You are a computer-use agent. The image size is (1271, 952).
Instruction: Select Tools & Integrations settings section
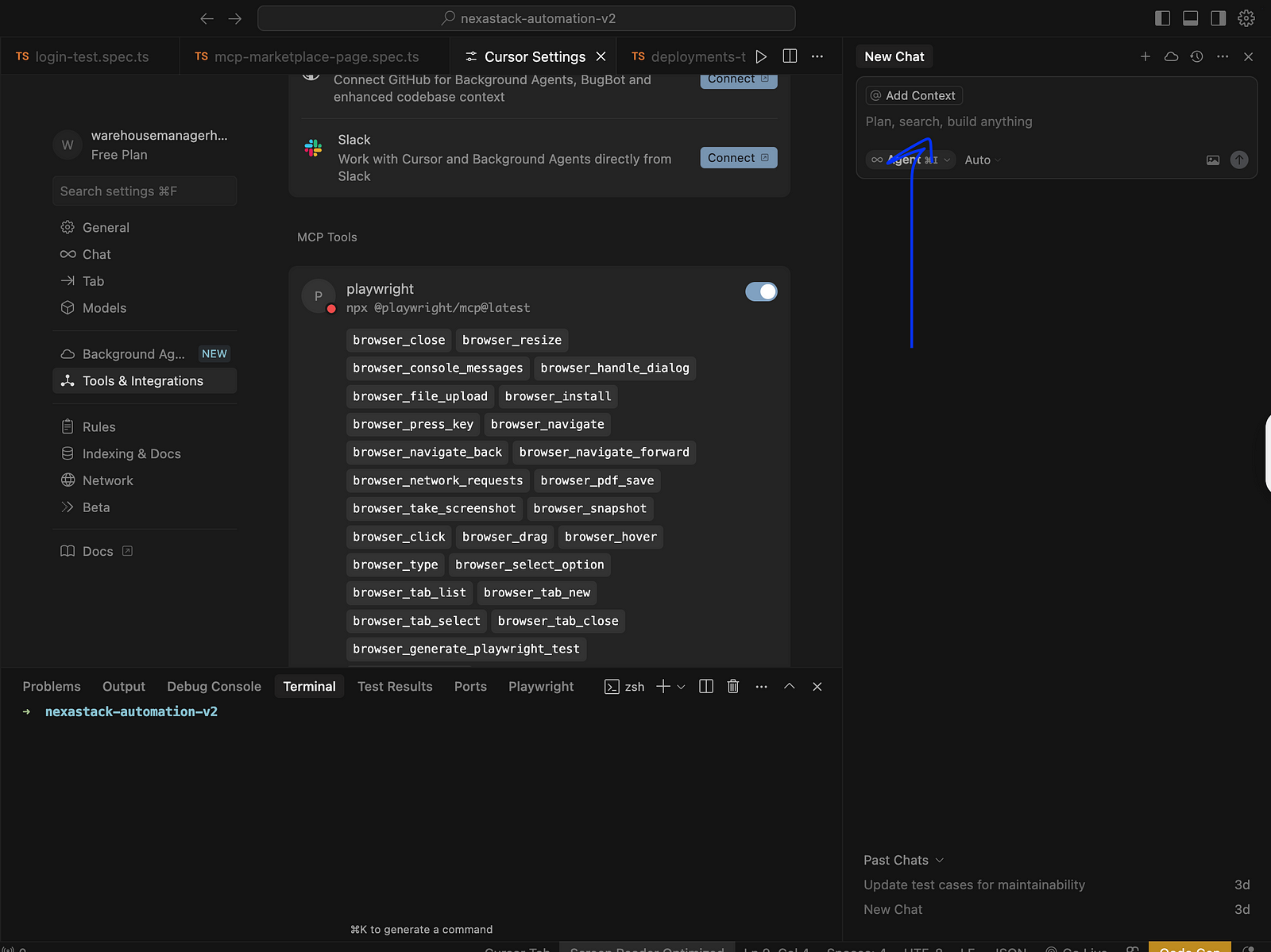coord(145,381)
